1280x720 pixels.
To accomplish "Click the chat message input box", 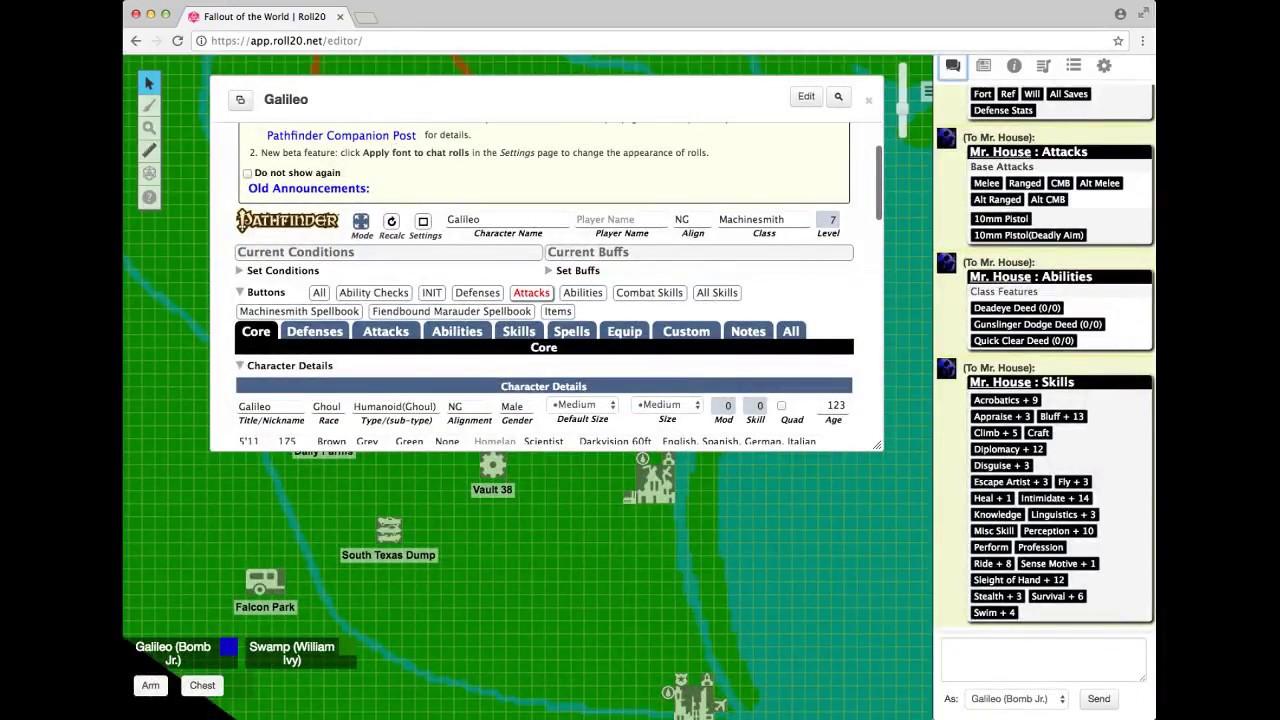I will pyautogui.click(x=1044, y=661).
